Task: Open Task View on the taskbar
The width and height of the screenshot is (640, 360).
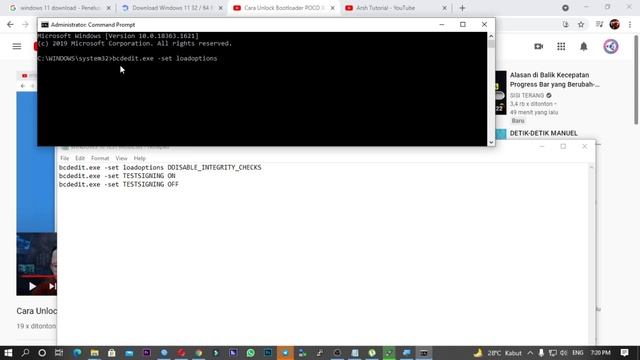Action: (59, 353)
